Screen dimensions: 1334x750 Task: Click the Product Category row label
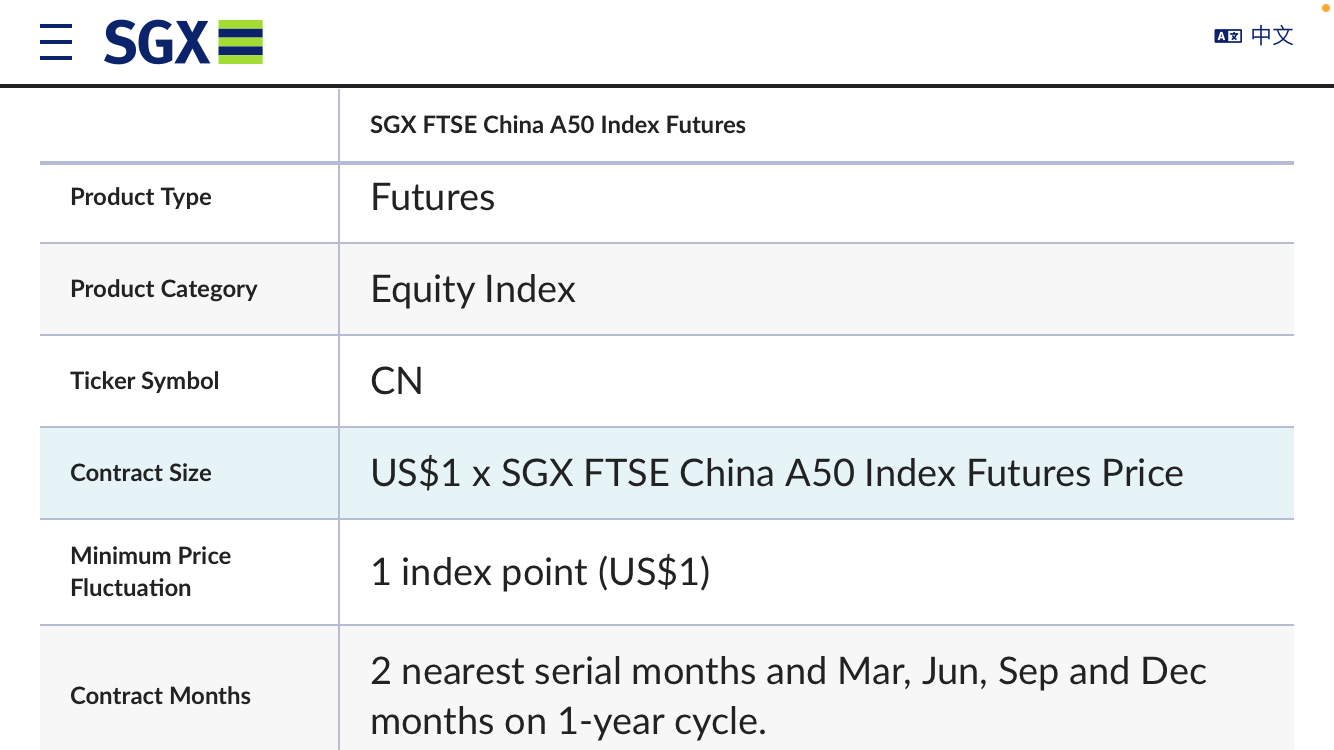164,289
